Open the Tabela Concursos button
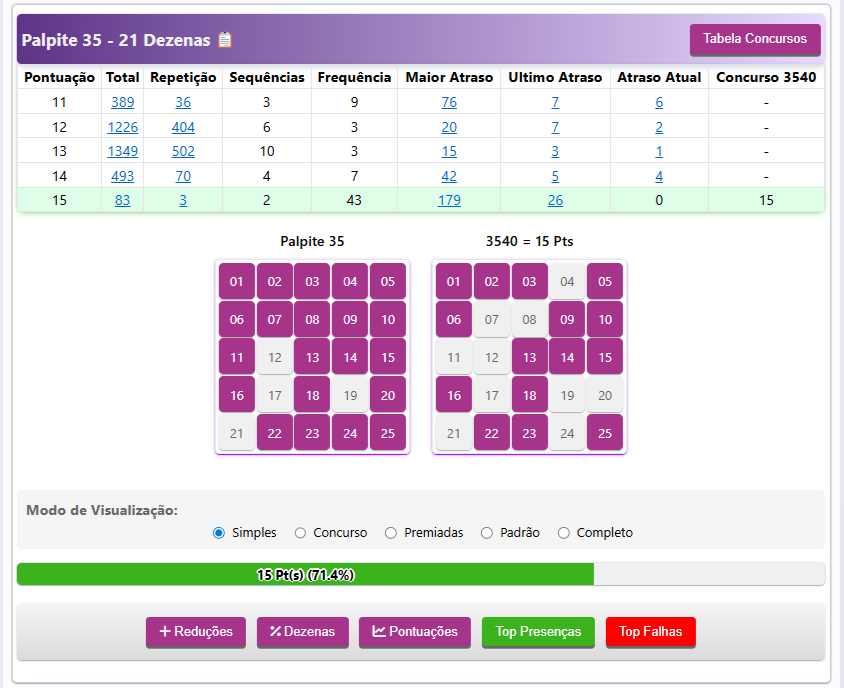 coord(755,39)
